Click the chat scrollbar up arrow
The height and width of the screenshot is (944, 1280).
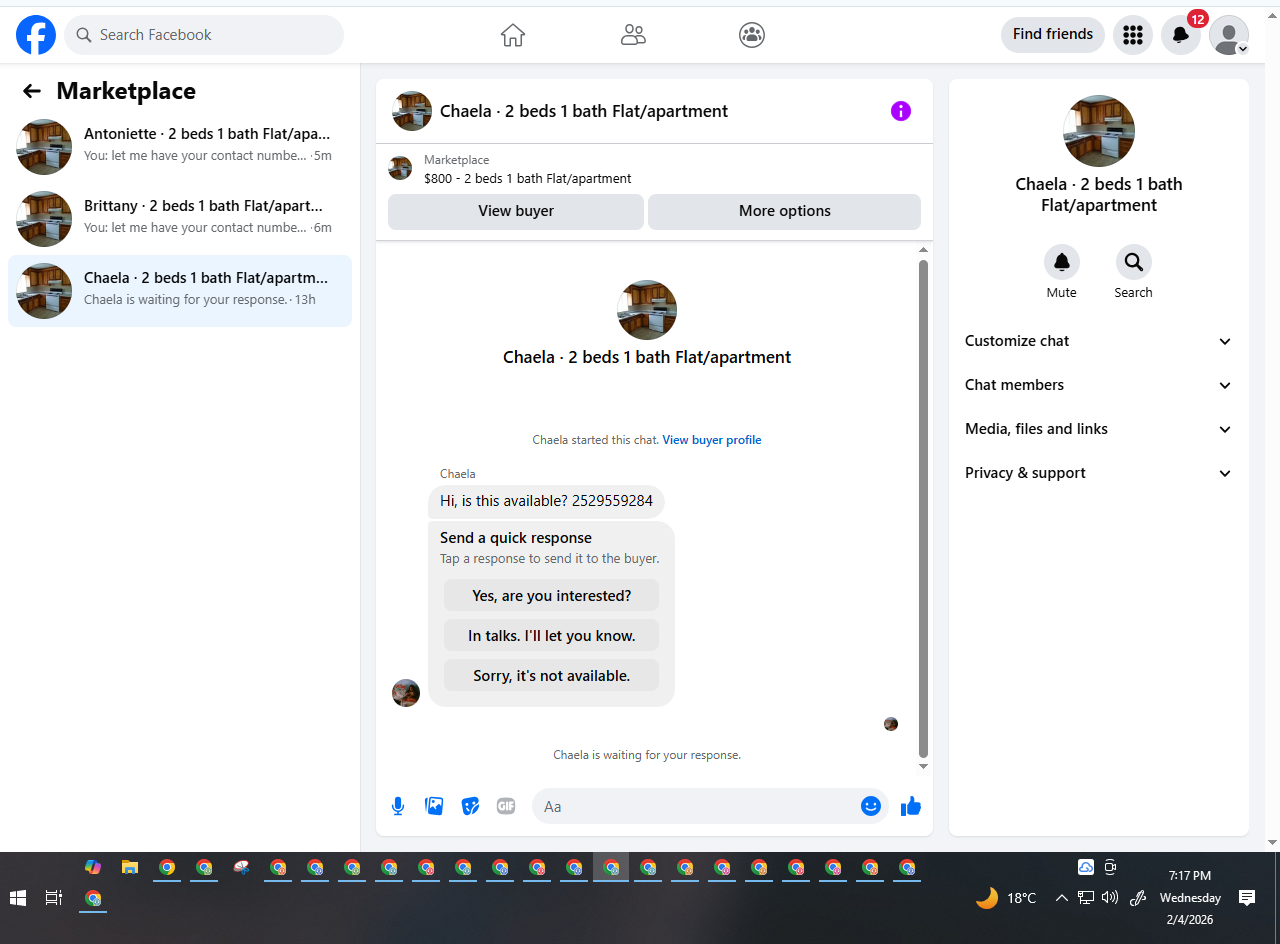pos(924,250)
